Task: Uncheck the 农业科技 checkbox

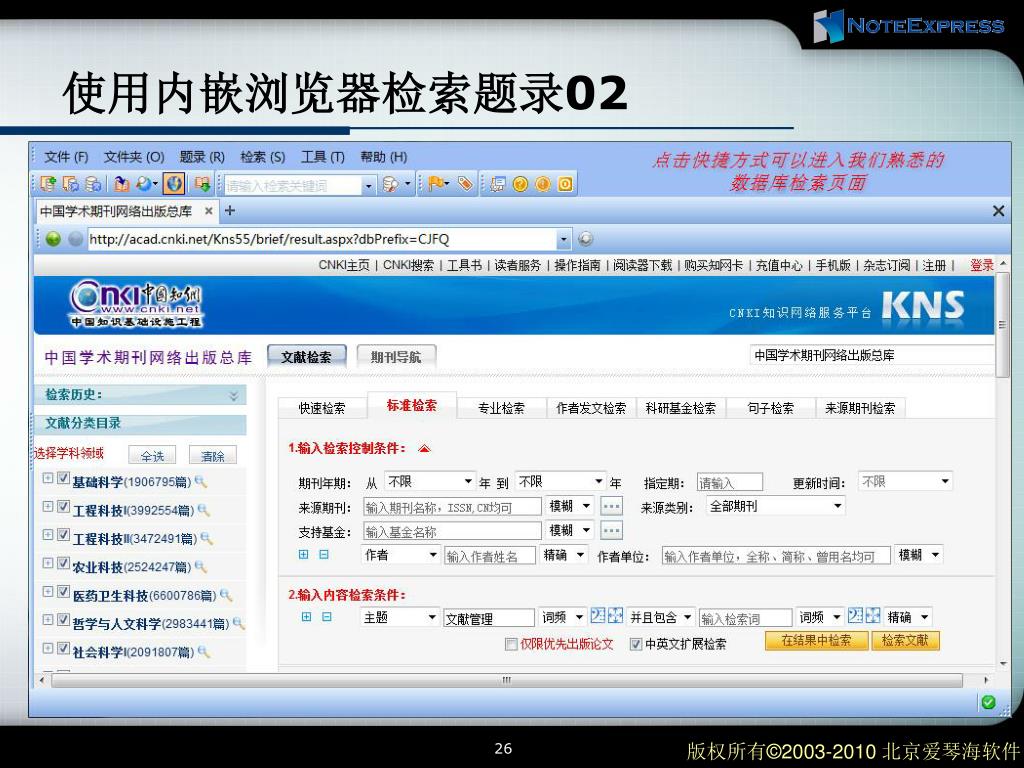Action: [63, 563]
